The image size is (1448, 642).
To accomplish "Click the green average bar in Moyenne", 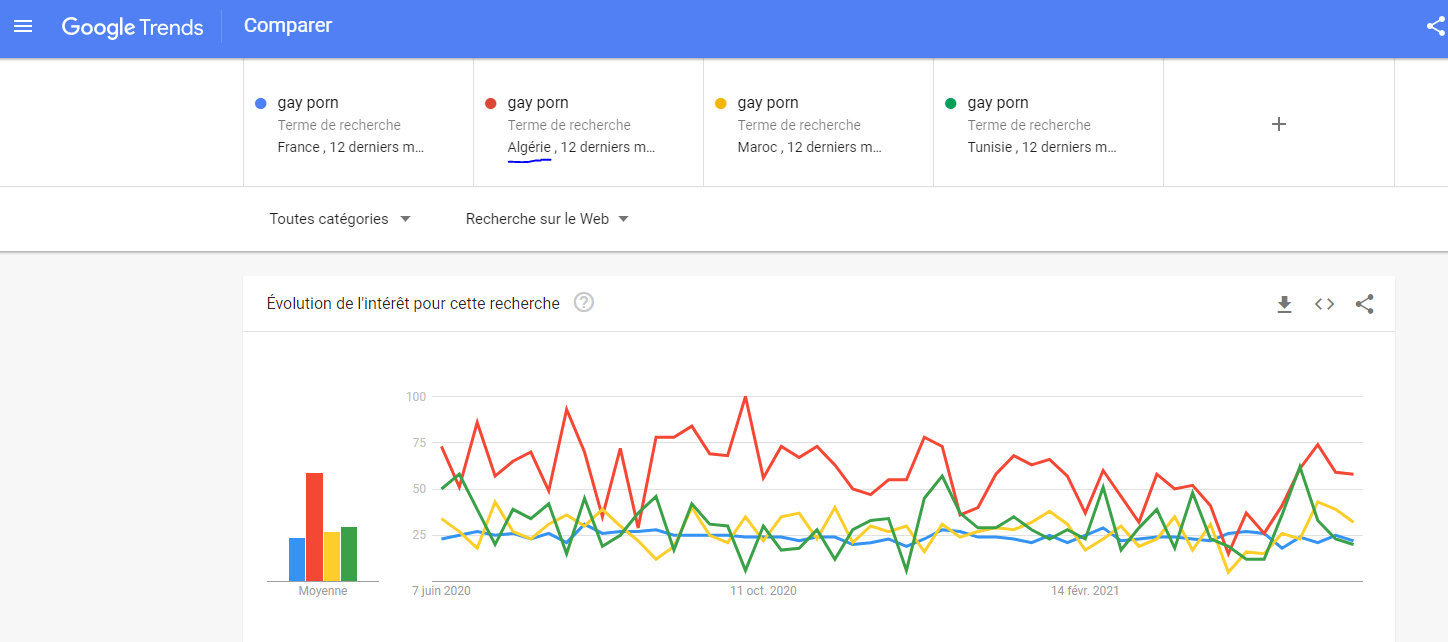I will (349, 554).
